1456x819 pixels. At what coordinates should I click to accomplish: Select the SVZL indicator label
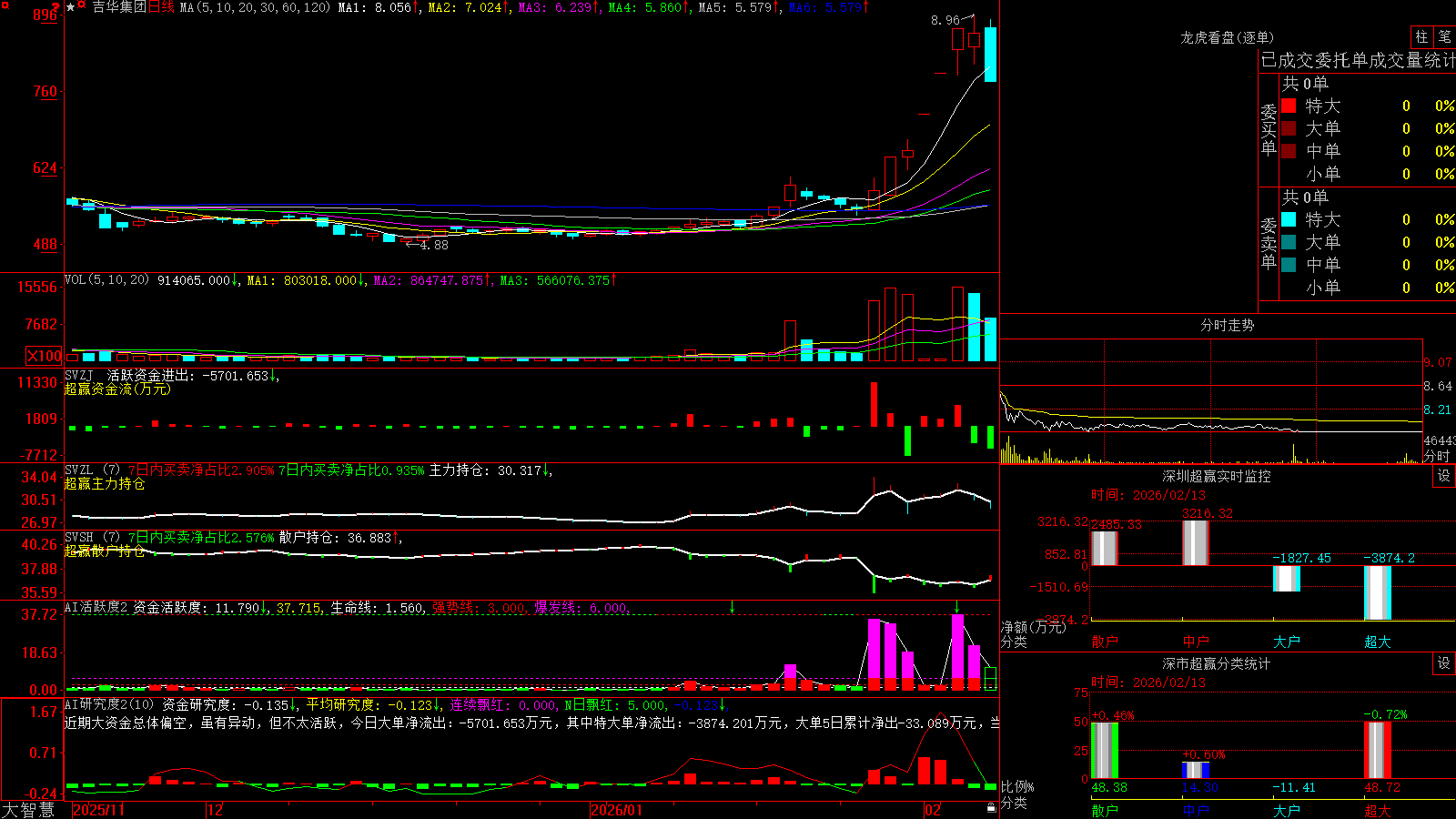79,470
